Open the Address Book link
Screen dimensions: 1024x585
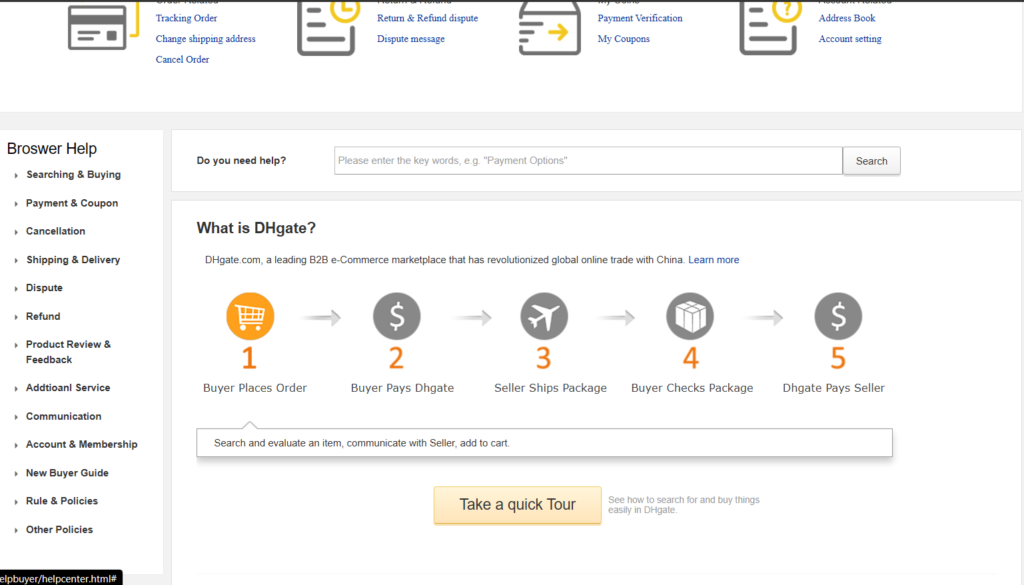click(847, 18)
